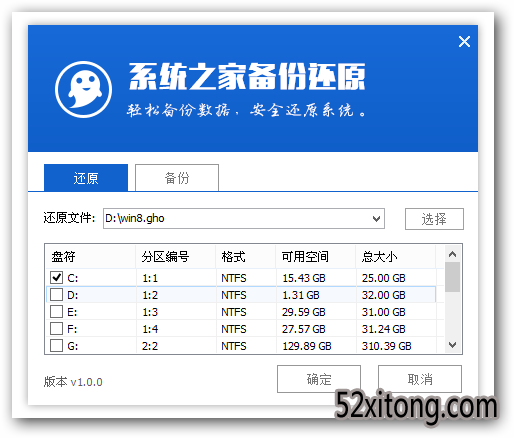This screenshot has width=514, height=438.
Task: Click scroll up arrow of partition list
Action: tap(452, 255)
